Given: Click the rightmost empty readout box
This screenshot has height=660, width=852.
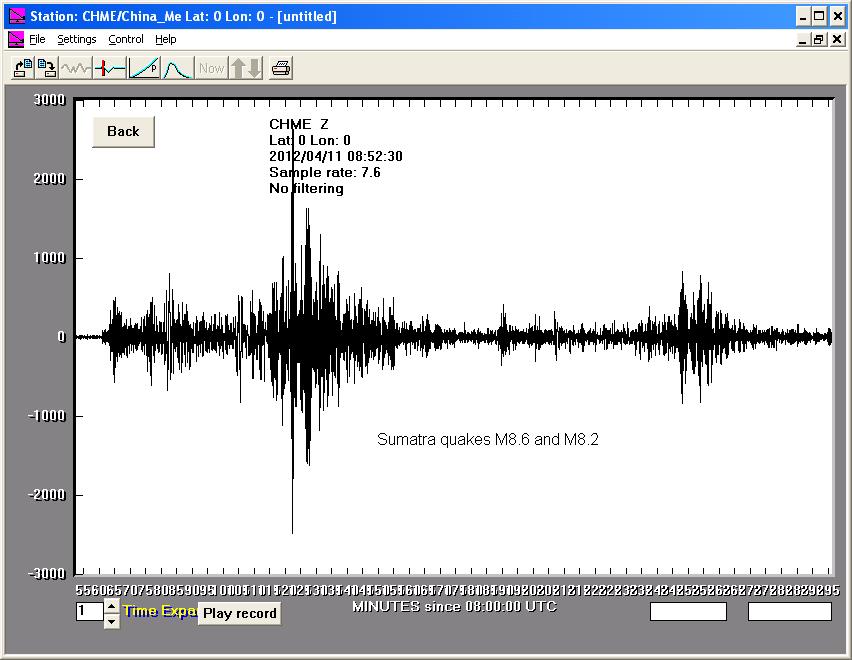Looking at the screenshot, I should point(789,611).
